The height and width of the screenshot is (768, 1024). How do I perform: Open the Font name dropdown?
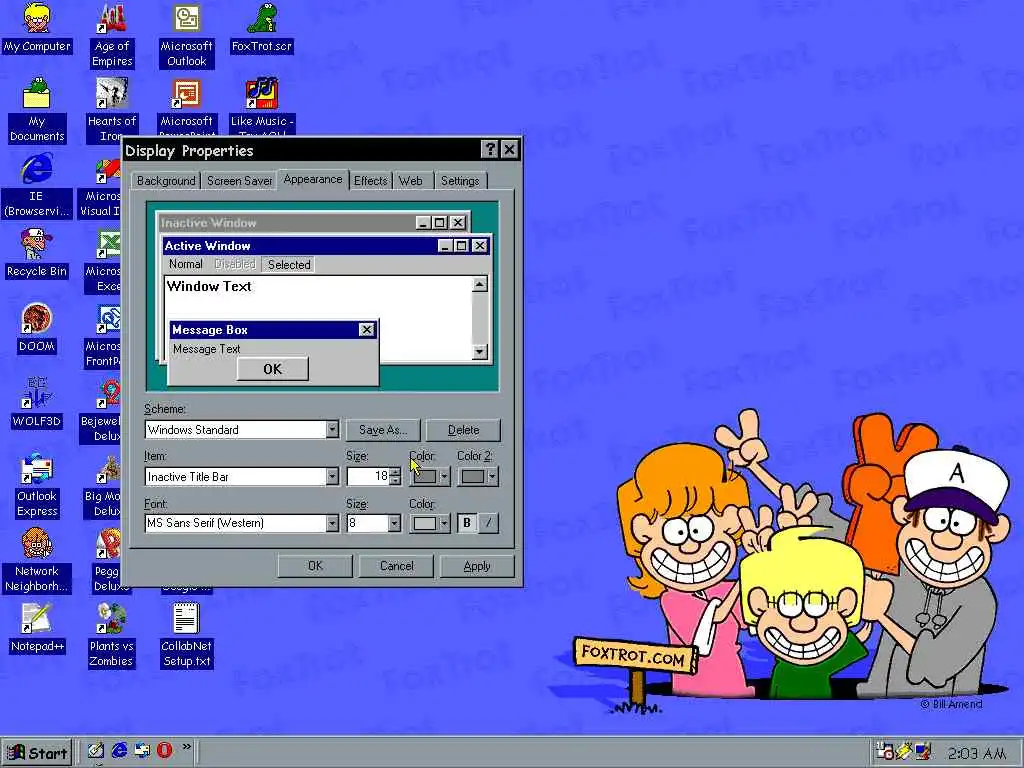(332, 523)
